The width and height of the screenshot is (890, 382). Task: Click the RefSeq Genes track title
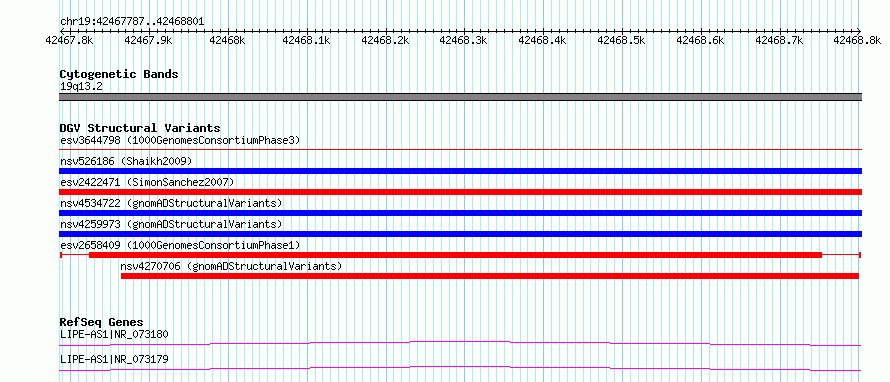point(102,322)
